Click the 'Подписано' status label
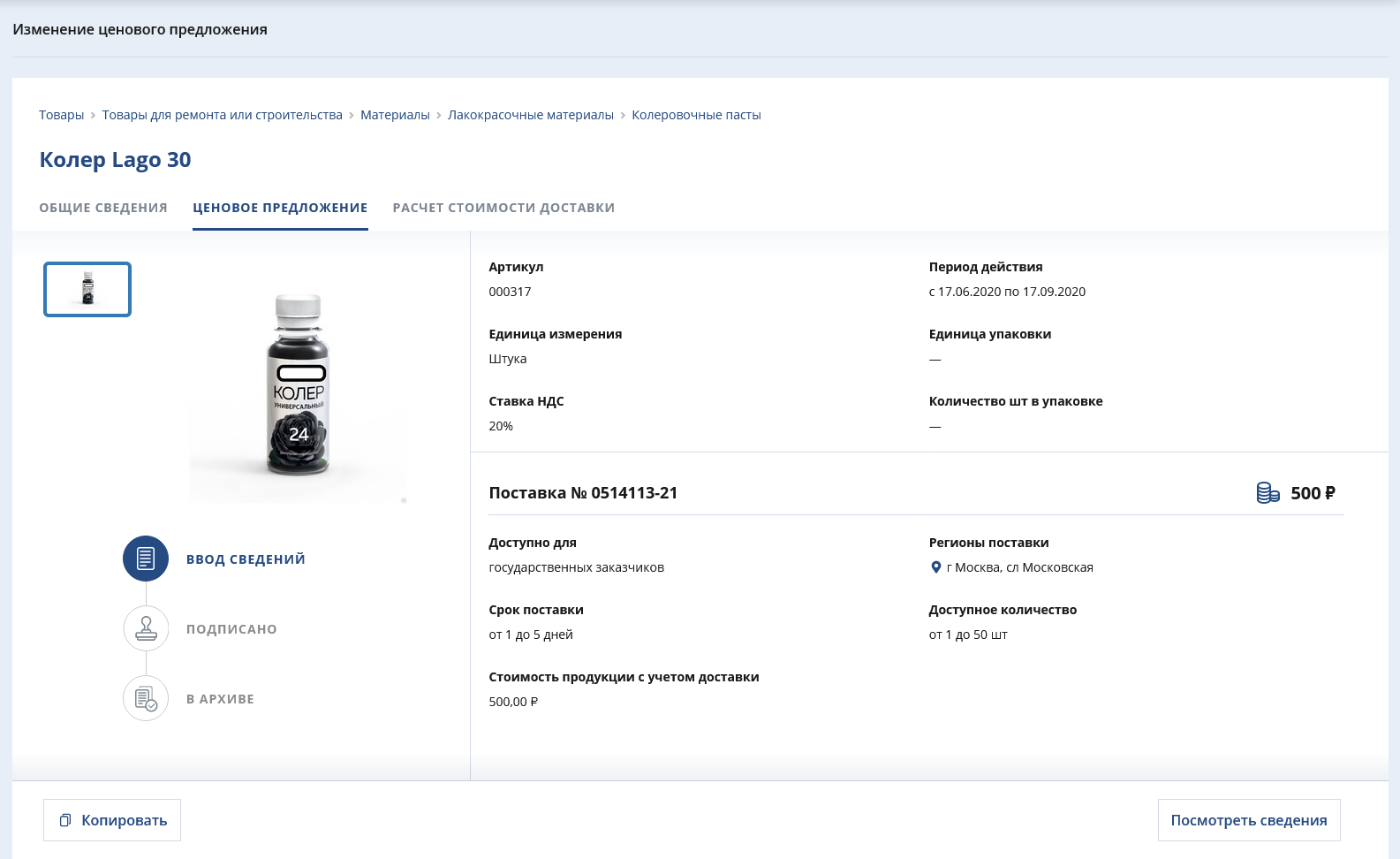 pyautogui.click(x=231, y=629)
